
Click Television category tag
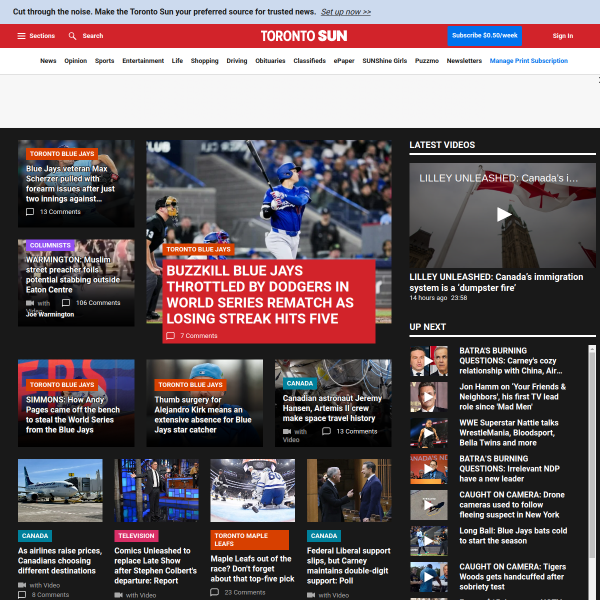pyautogui.click(x=136, y=536)
